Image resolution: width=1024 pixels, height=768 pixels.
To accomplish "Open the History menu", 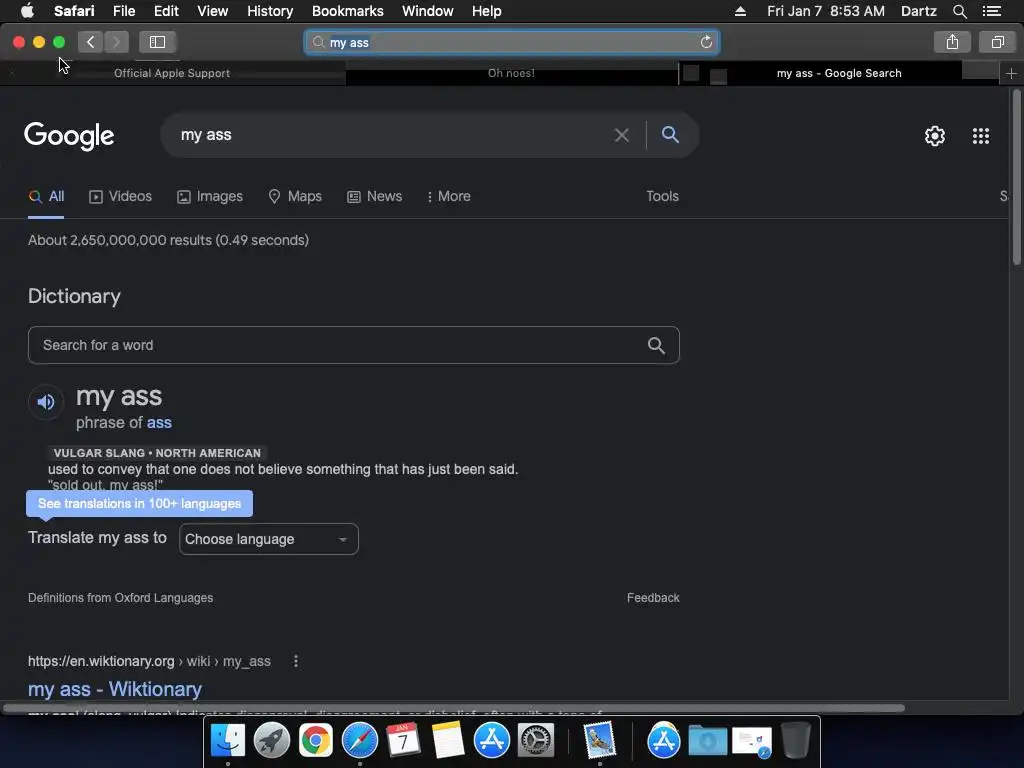I will tap(270, 11).
